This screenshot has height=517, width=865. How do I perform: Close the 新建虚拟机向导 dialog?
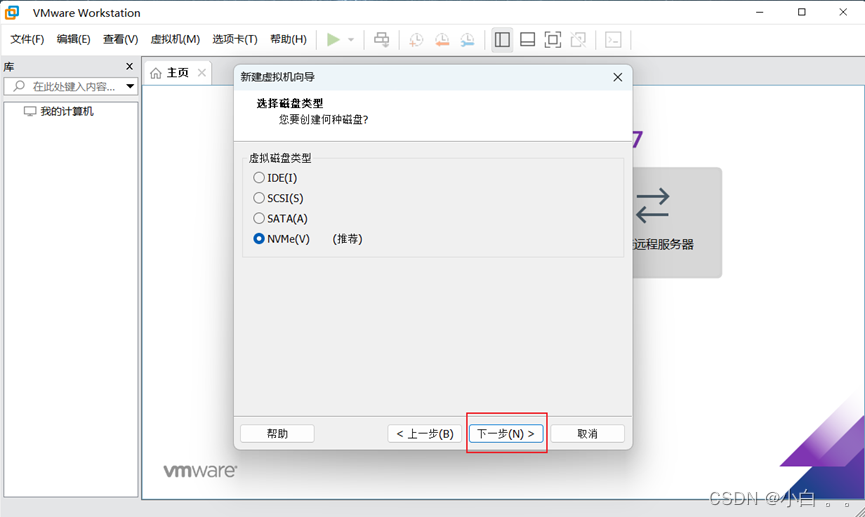click(618, 77)
